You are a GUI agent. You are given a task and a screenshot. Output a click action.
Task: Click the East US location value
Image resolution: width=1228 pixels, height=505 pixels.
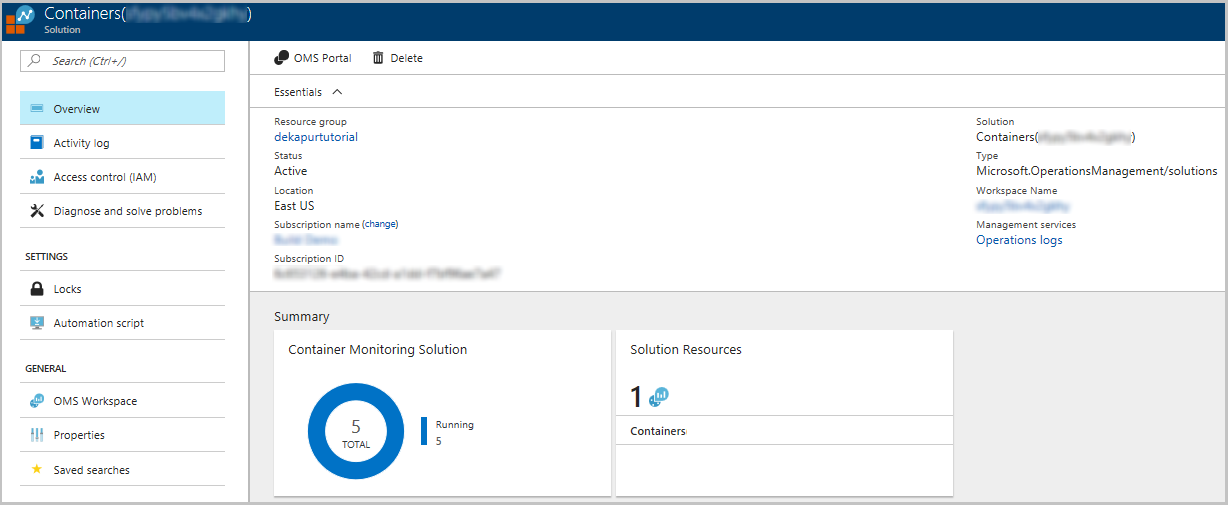click(x=294, y=206)
